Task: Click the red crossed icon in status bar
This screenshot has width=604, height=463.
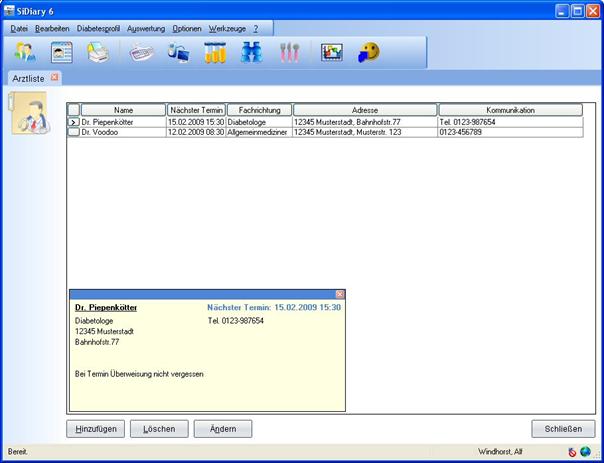Action: 572,452
